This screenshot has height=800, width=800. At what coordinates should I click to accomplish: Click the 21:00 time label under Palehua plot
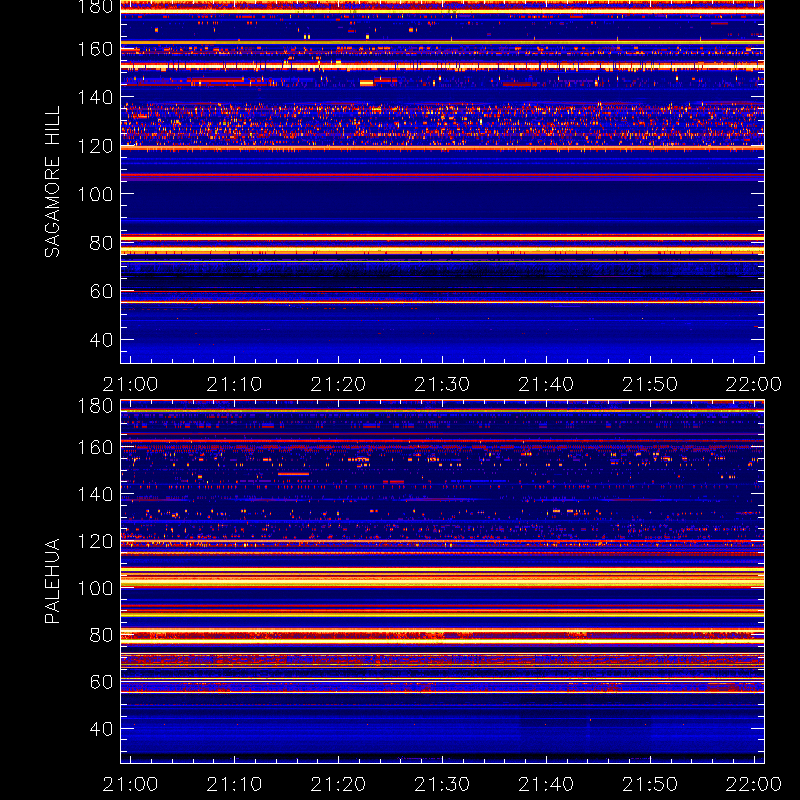(130, 784)
